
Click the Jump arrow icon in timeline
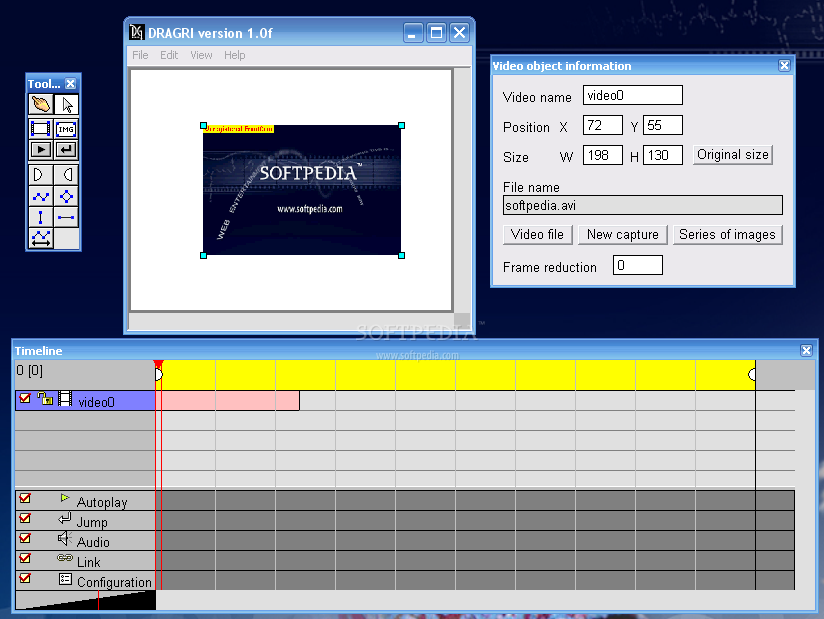pos(65,519)
